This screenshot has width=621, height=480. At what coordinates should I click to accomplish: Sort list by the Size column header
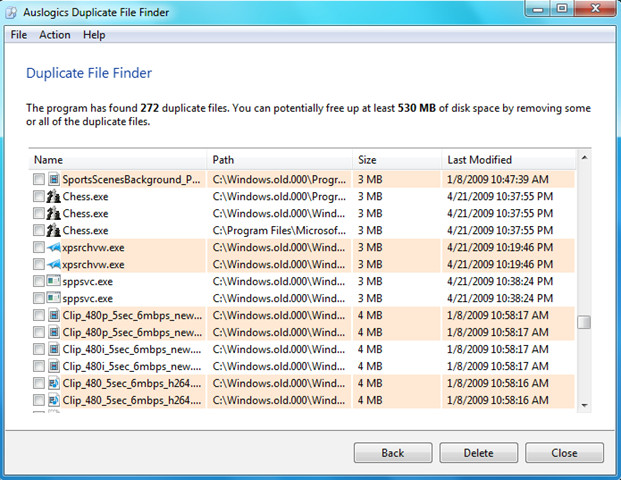tap(397, 160)
